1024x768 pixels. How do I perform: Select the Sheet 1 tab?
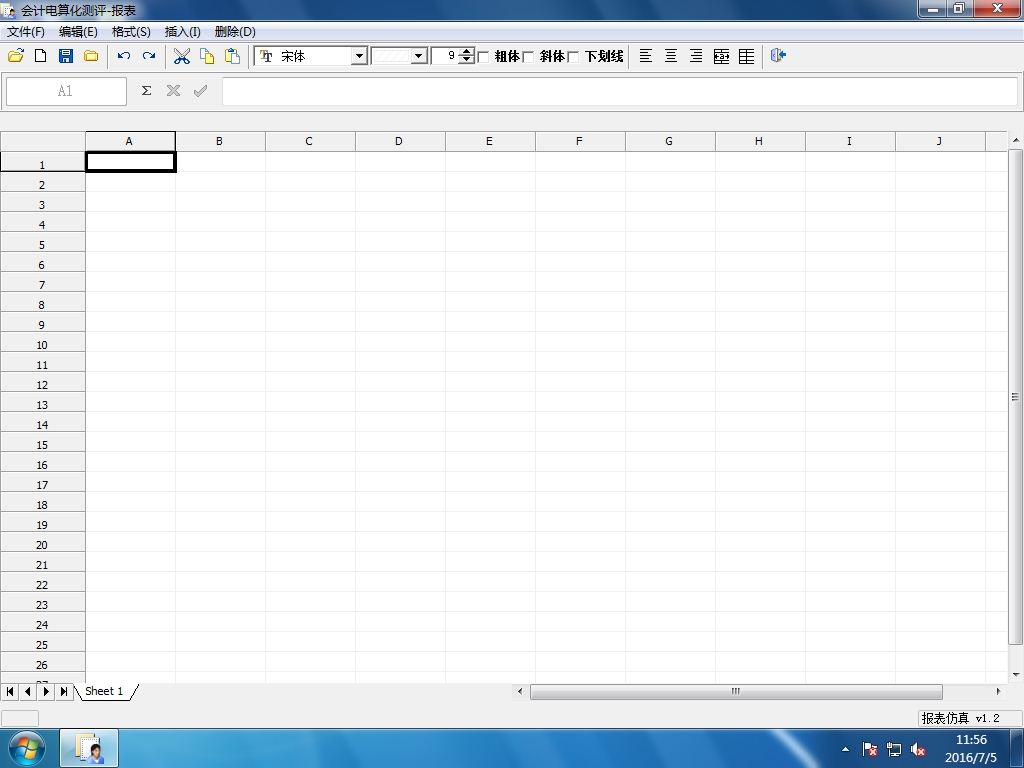[104, 691]
